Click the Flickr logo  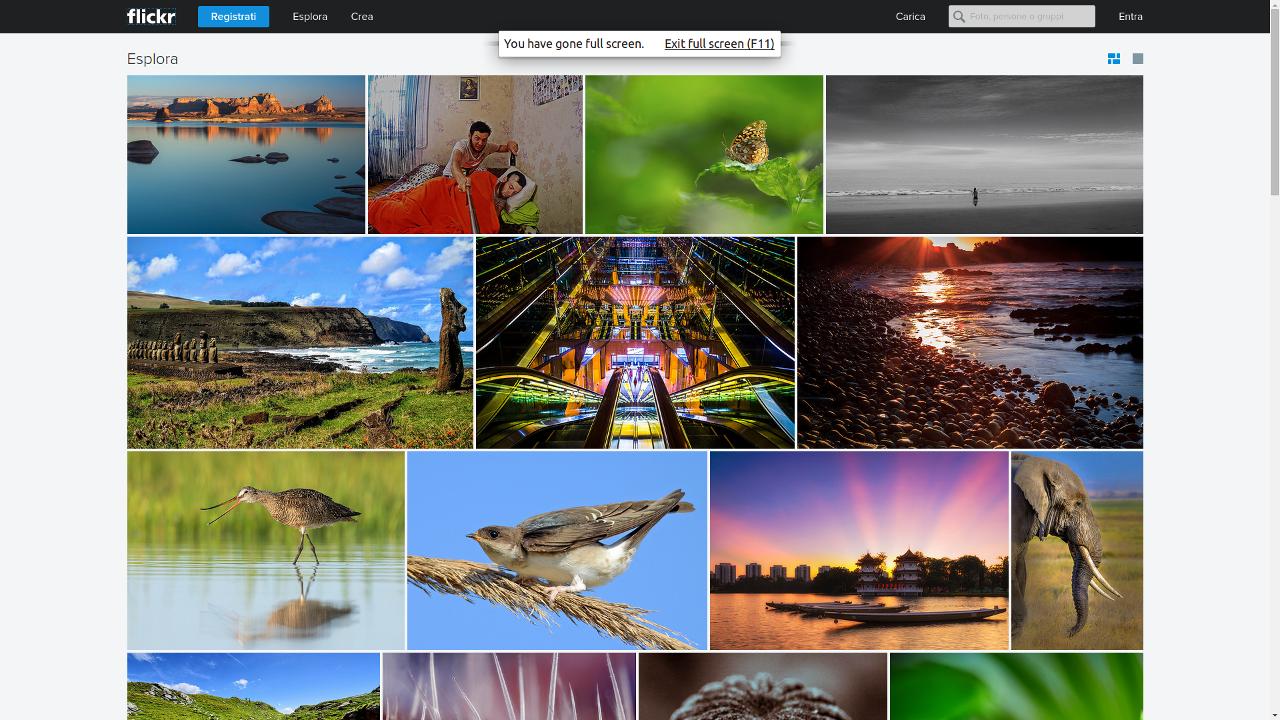pos(151,16)
